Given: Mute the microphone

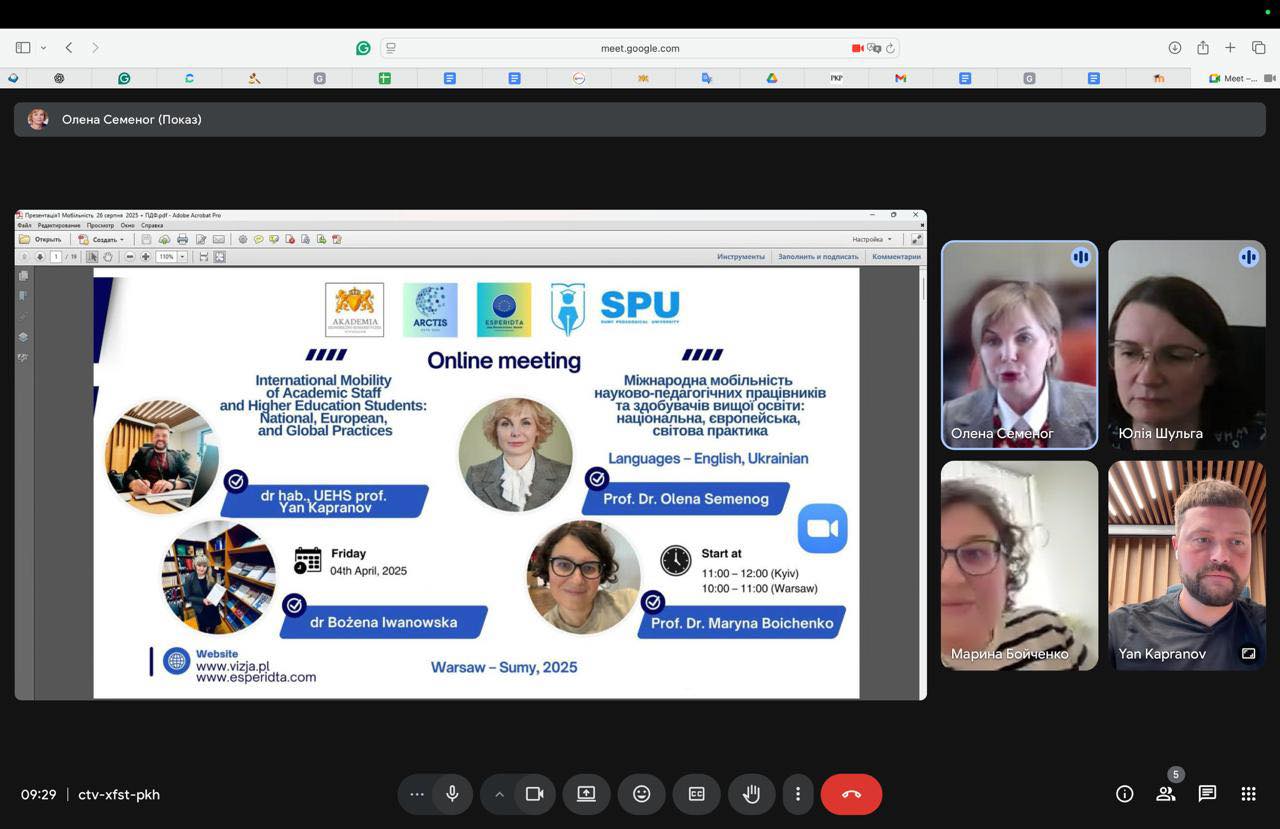Looking at the screenshot, I should point(452,794).
